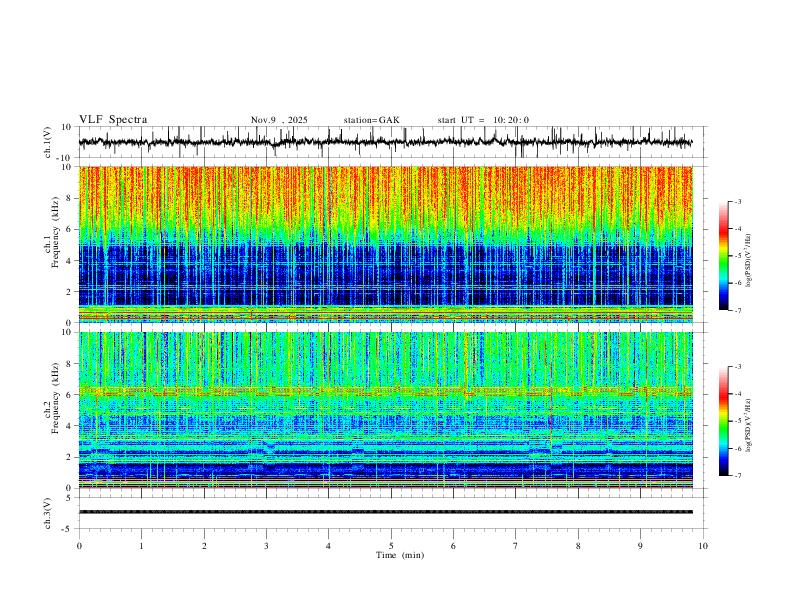Click the "-7" tick on ch.2 colorbar
Viewport: 792px width, 612px height.
[x=737, y=476]
